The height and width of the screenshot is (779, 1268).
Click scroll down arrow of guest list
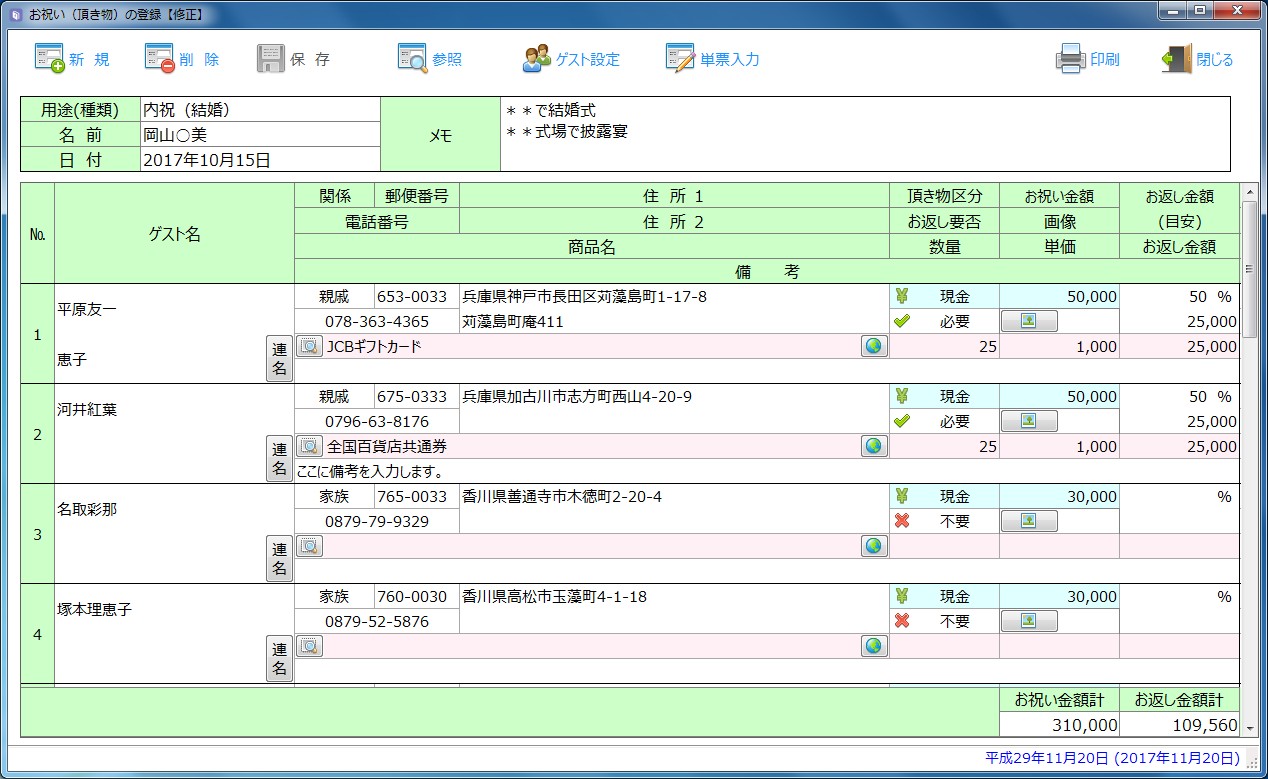(1248, 729)
